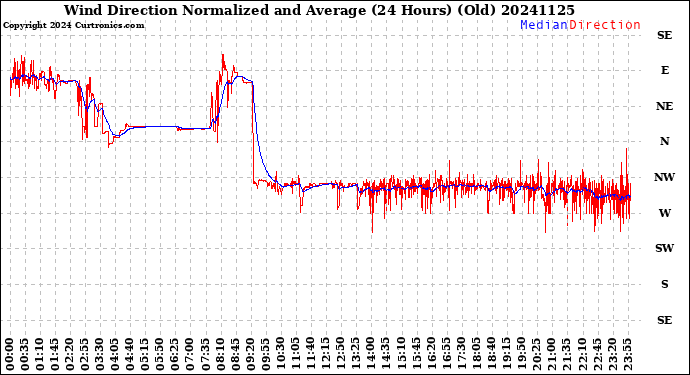Click the W direction axis label

coord(664,213)
